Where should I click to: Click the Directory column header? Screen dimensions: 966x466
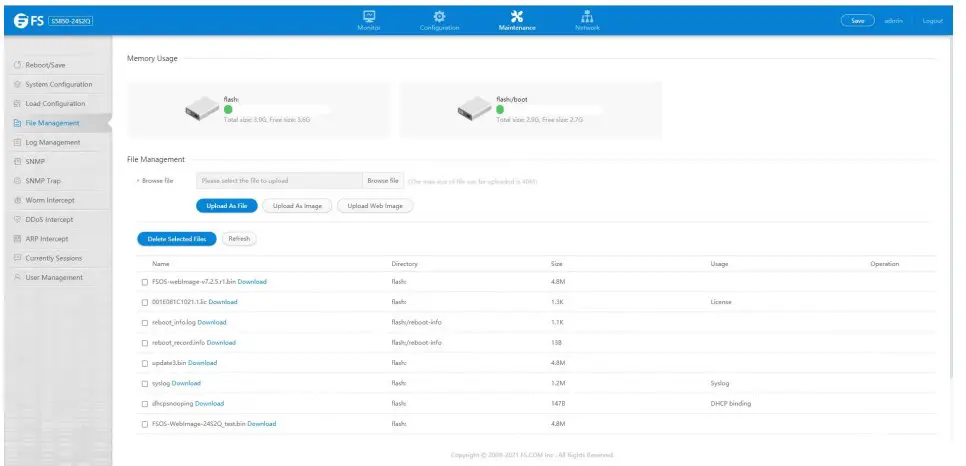coord(404,264)
